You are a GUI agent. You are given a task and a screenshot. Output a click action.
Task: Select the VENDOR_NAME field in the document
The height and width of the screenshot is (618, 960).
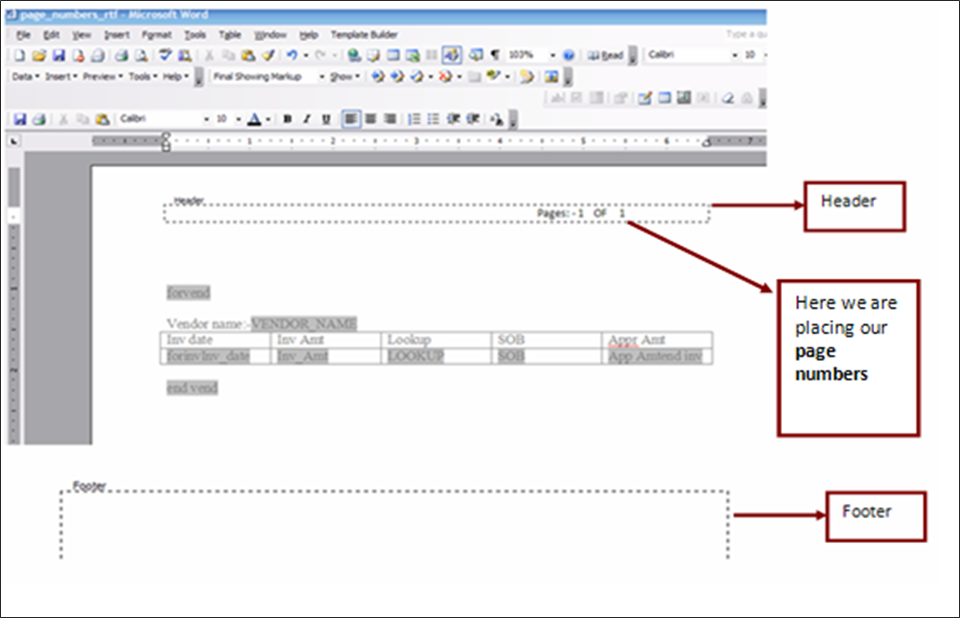[x=302, y=324]
